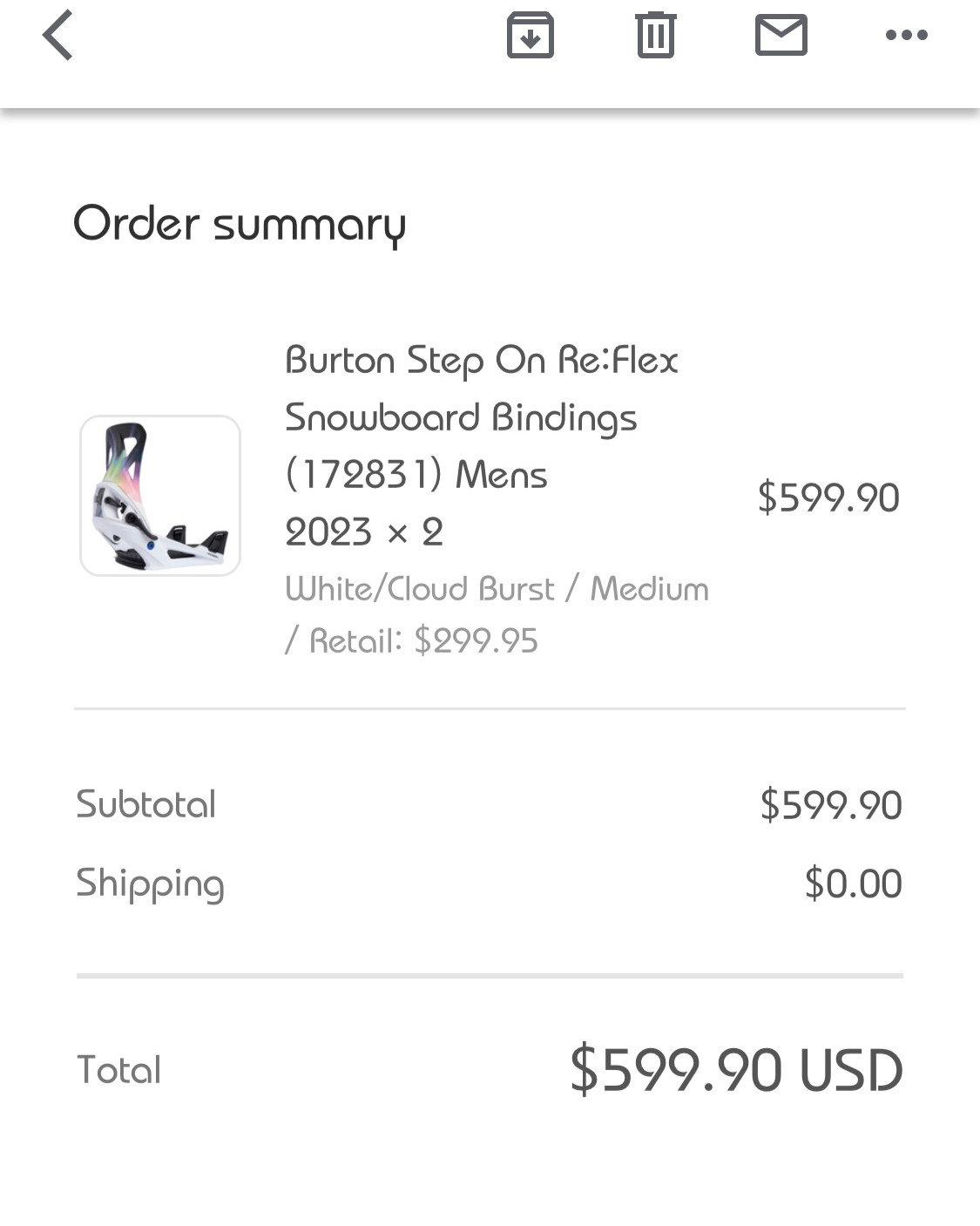Archive this order email
The height and width of the screenshot is (1226, 980).
pyautogui.click(x=530, y=36)
